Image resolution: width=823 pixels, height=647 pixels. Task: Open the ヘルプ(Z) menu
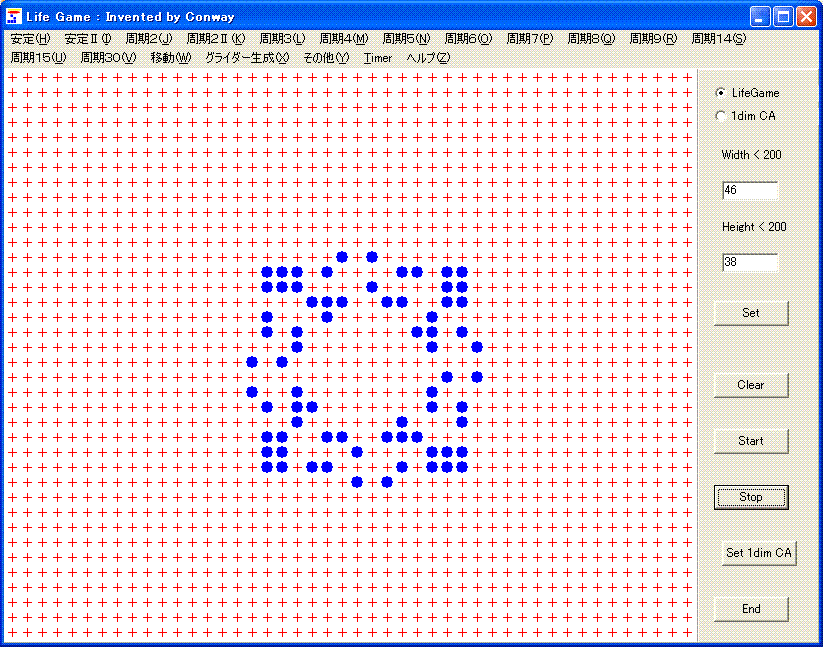click(x=428, y=58)
